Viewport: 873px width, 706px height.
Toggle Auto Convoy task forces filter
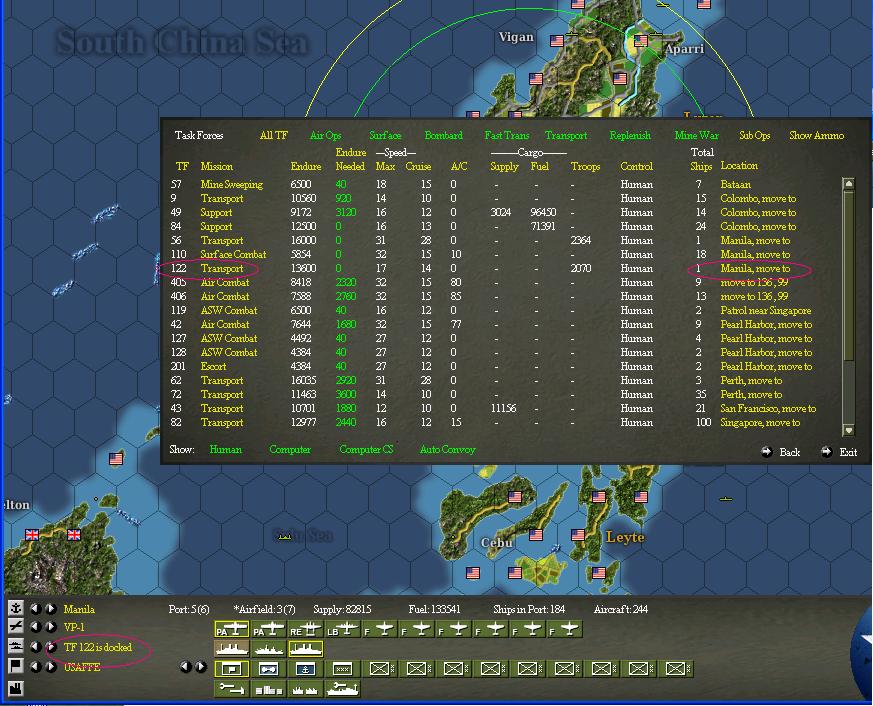[x=448, y=449]
